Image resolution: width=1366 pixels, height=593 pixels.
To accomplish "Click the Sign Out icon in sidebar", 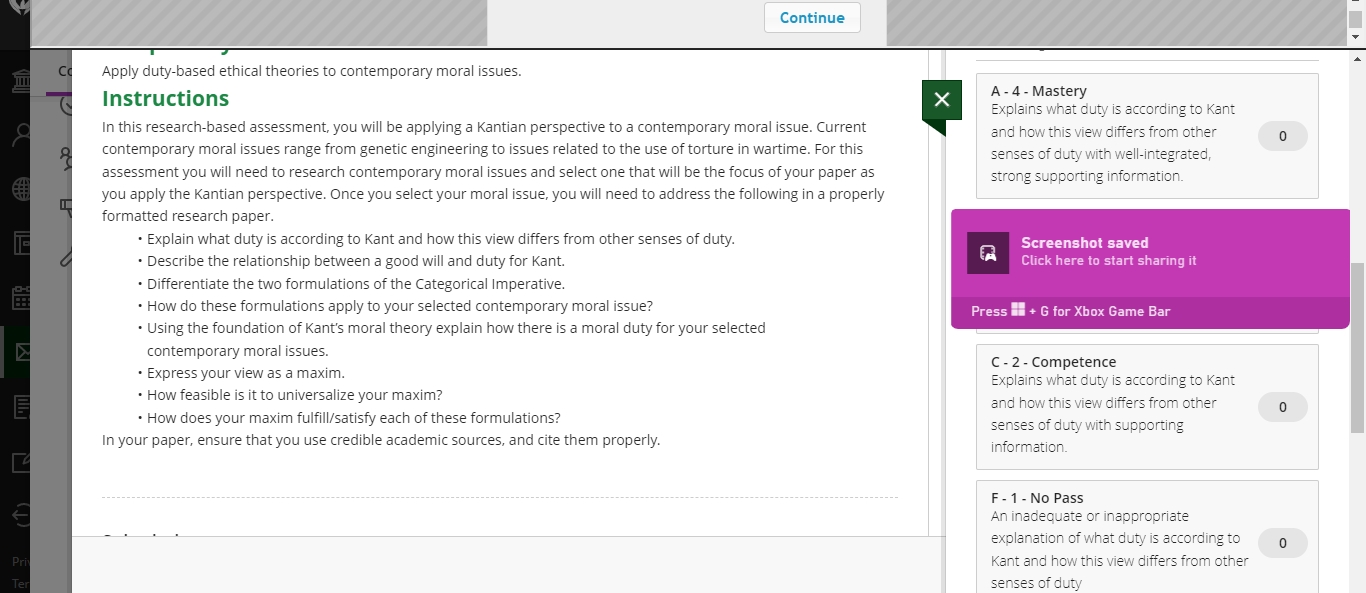I will [19, 515].
